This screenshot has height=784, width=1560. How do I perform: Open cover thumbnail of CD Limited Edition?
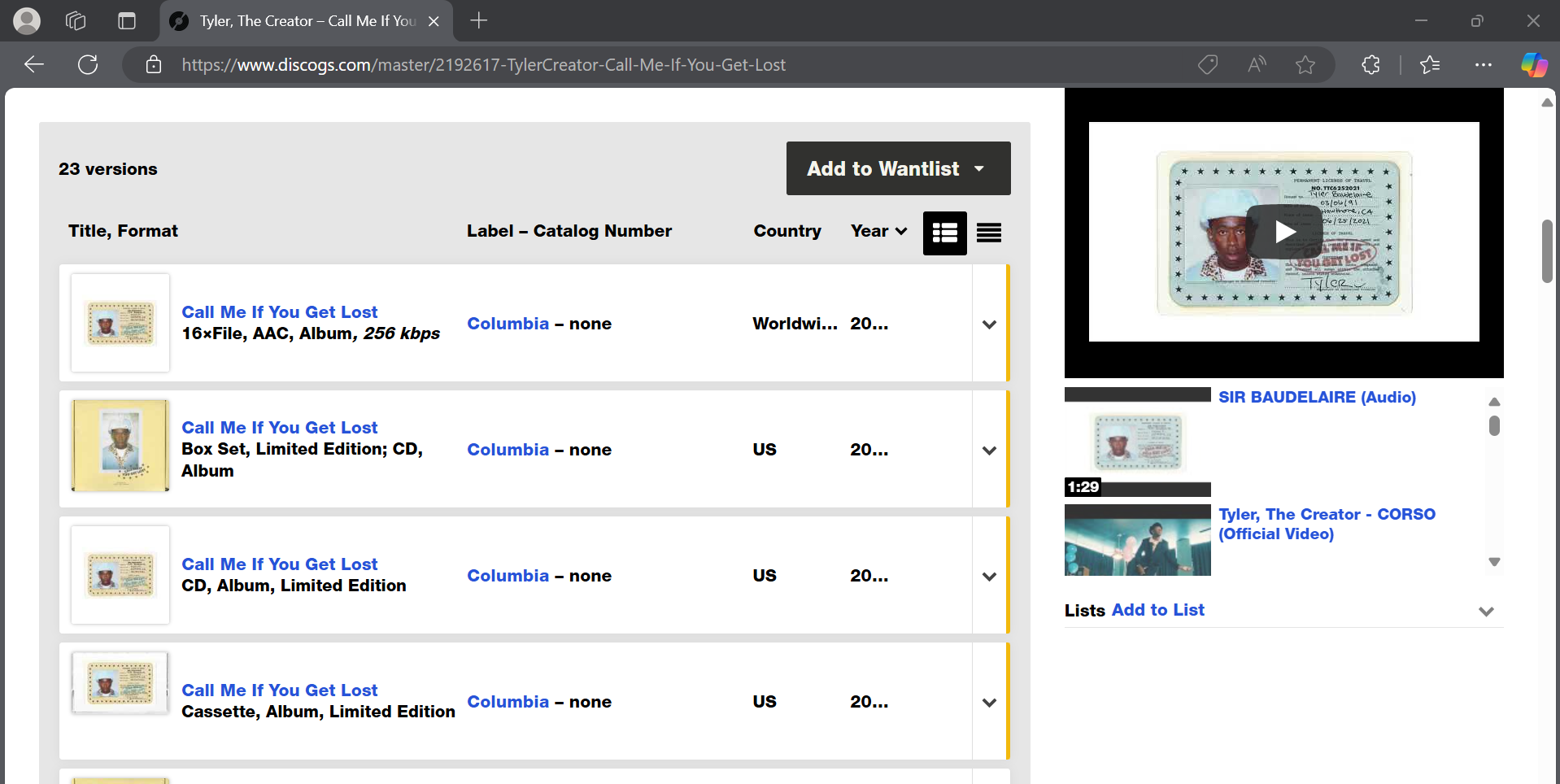(x=120, y=575)
